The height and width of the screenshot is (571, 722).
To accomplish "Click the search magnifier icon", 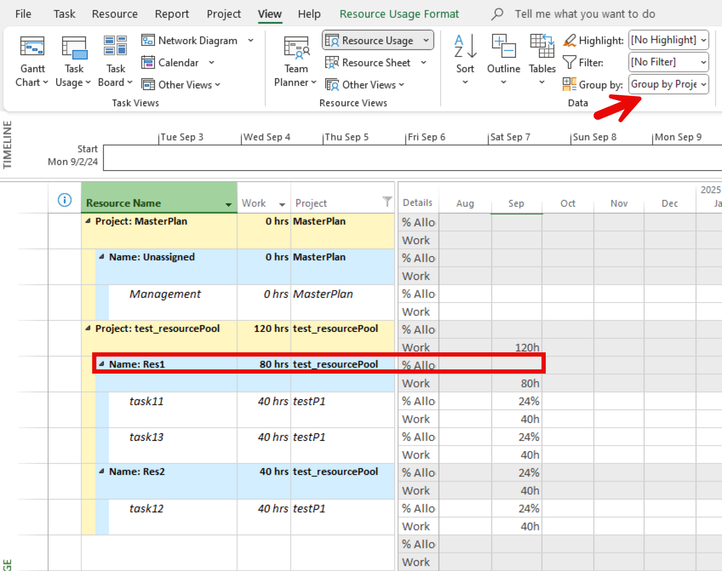I will 497,14.
